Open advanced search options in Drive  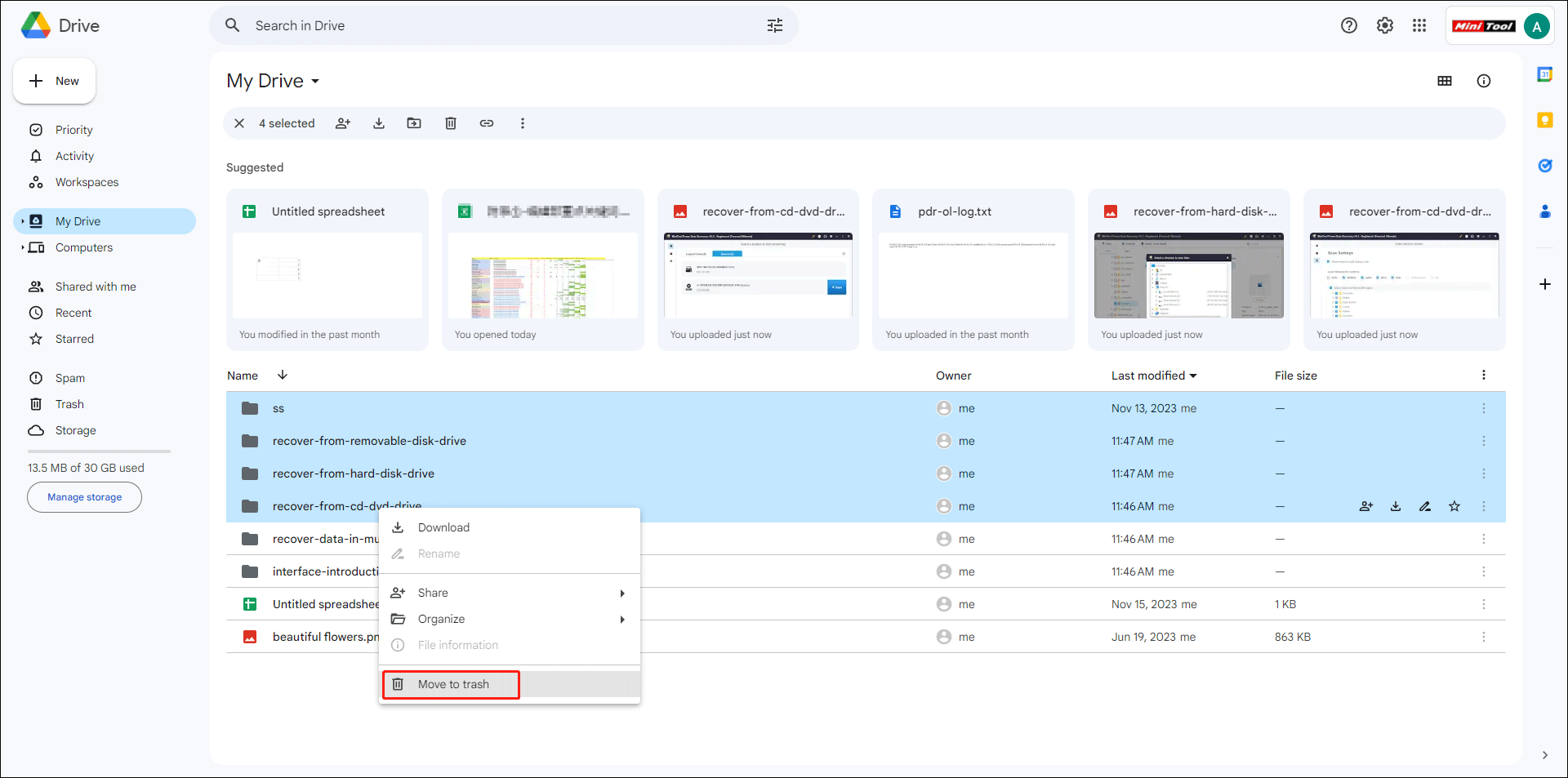point(774,25)
